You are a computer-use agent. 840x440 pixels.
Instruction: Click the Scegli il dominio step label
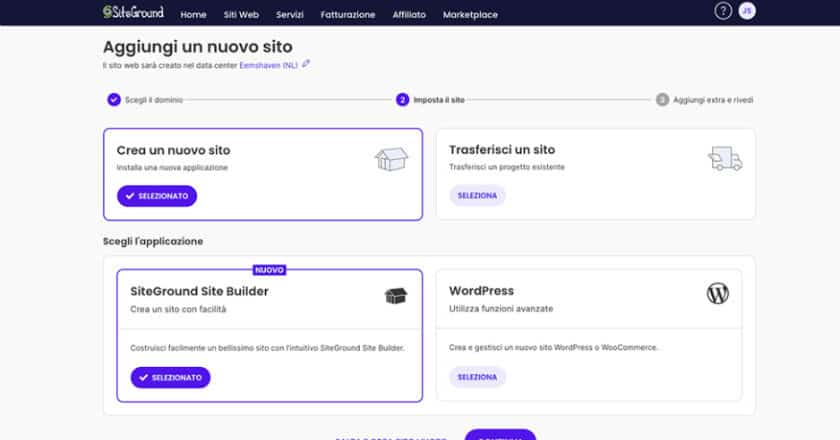154,100
